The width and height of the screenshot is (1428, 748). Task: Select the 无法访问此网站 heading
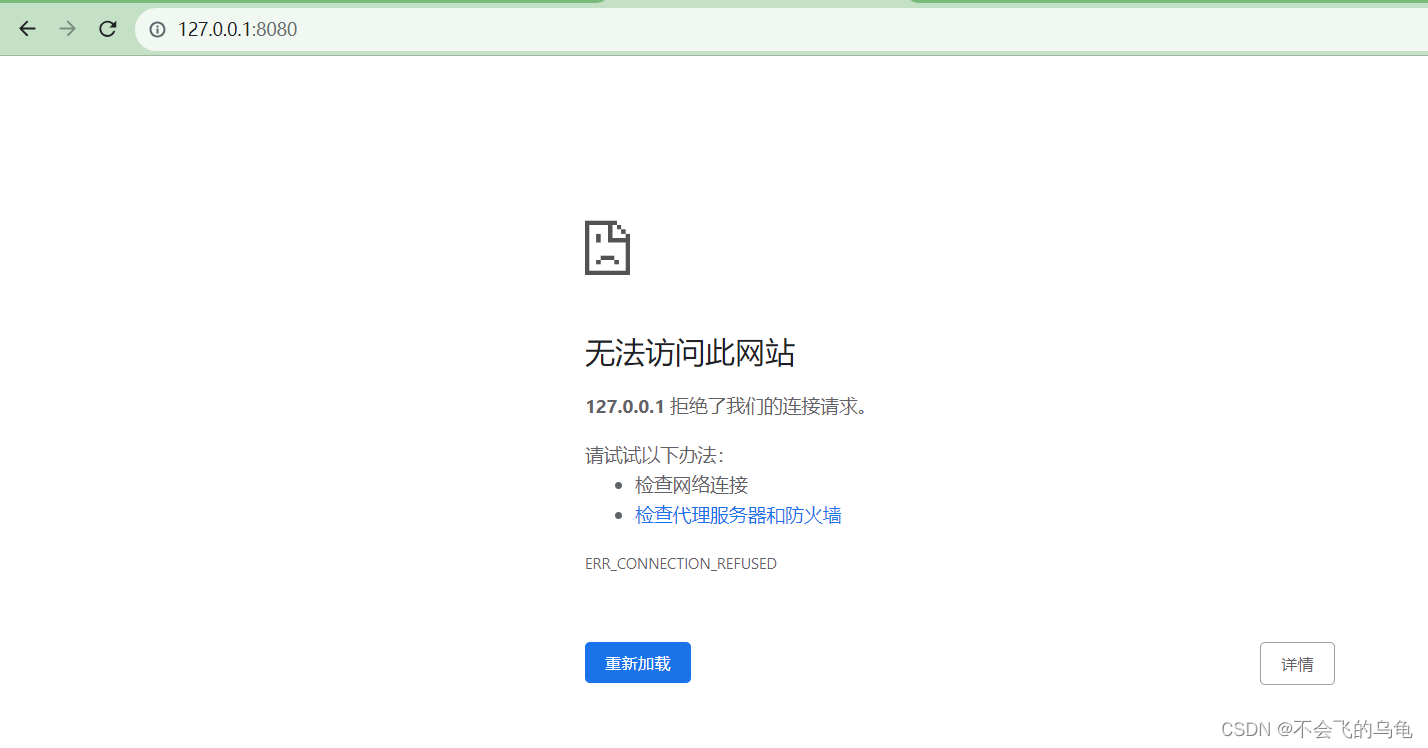pos(690,353)
